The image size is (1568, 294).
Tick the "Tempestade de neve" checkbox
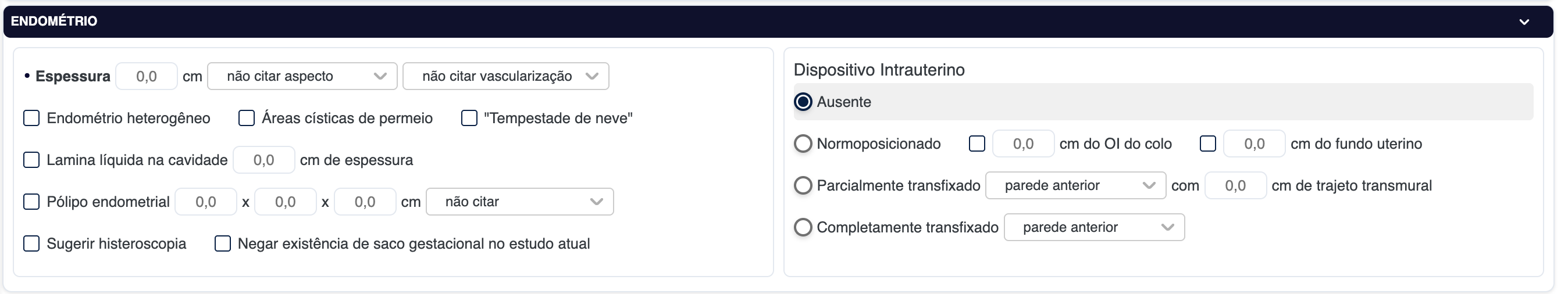469,118
